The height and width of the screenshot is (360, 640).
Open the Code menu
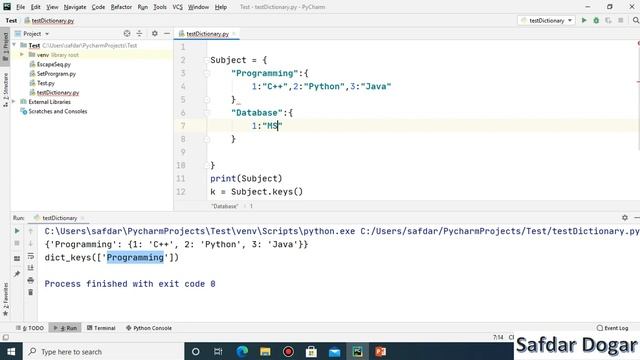click(98, 7)
